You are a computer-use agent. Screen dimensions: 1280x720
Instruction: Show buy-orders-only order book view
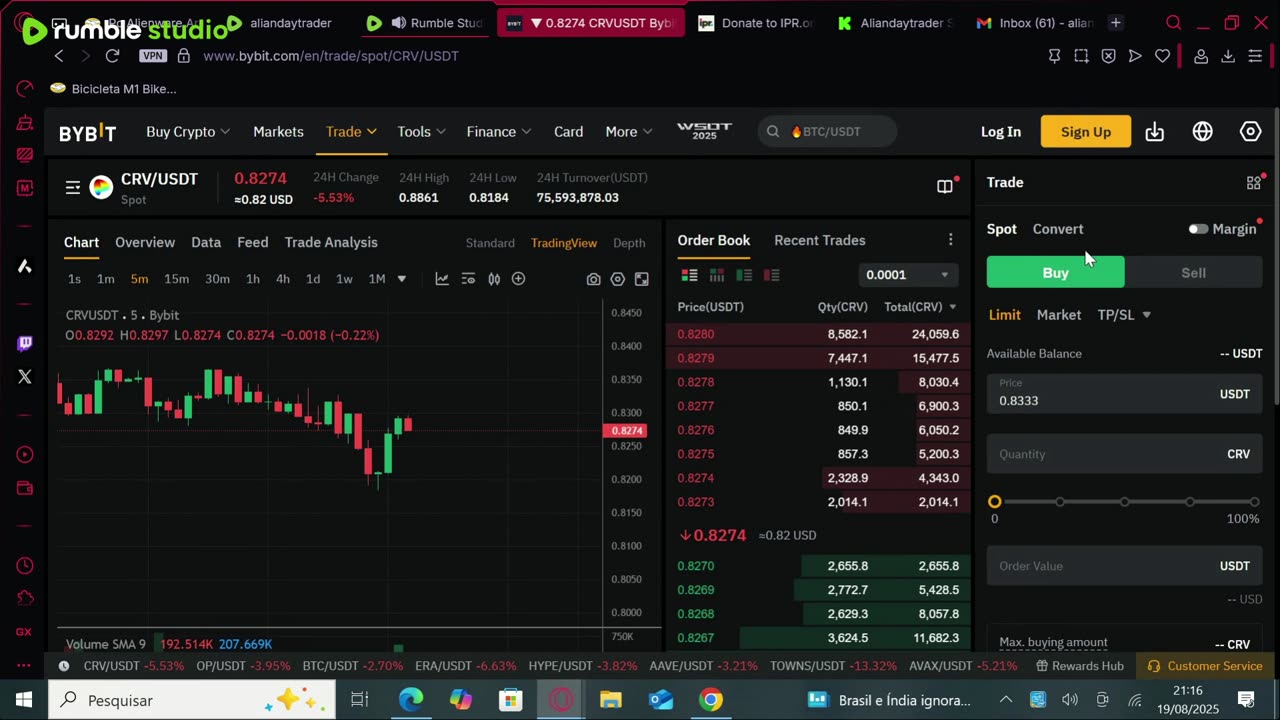(x=743, y=275)
